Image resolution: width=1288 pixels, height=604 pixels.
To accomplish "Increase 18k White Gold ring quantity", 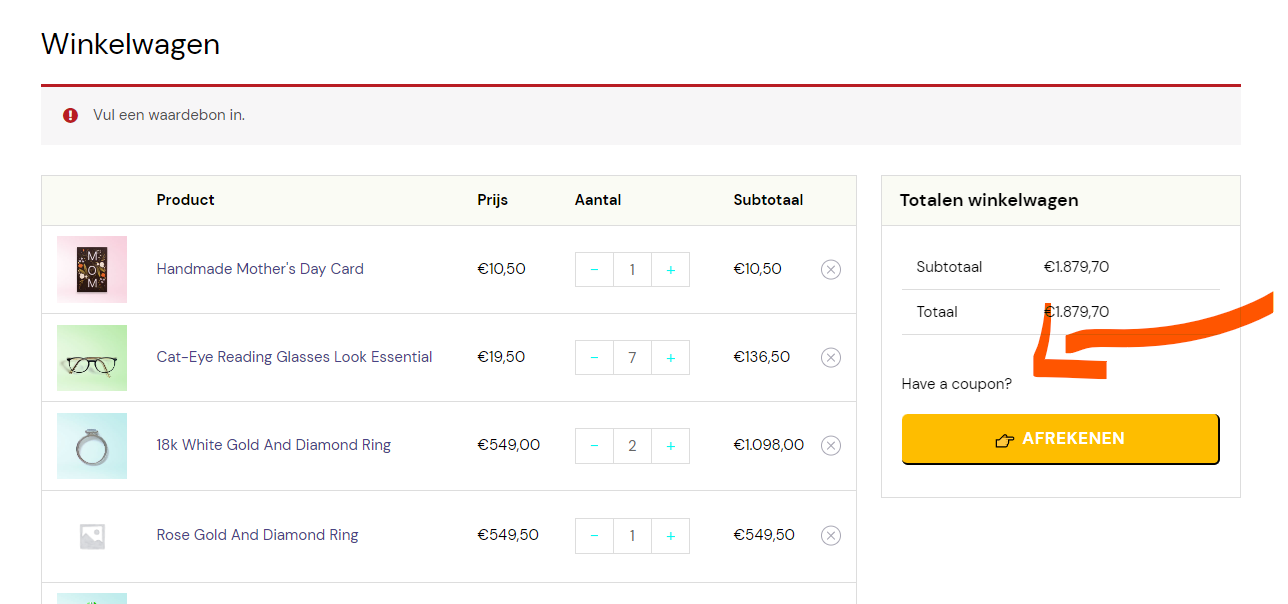I will [x=670, y=446].
